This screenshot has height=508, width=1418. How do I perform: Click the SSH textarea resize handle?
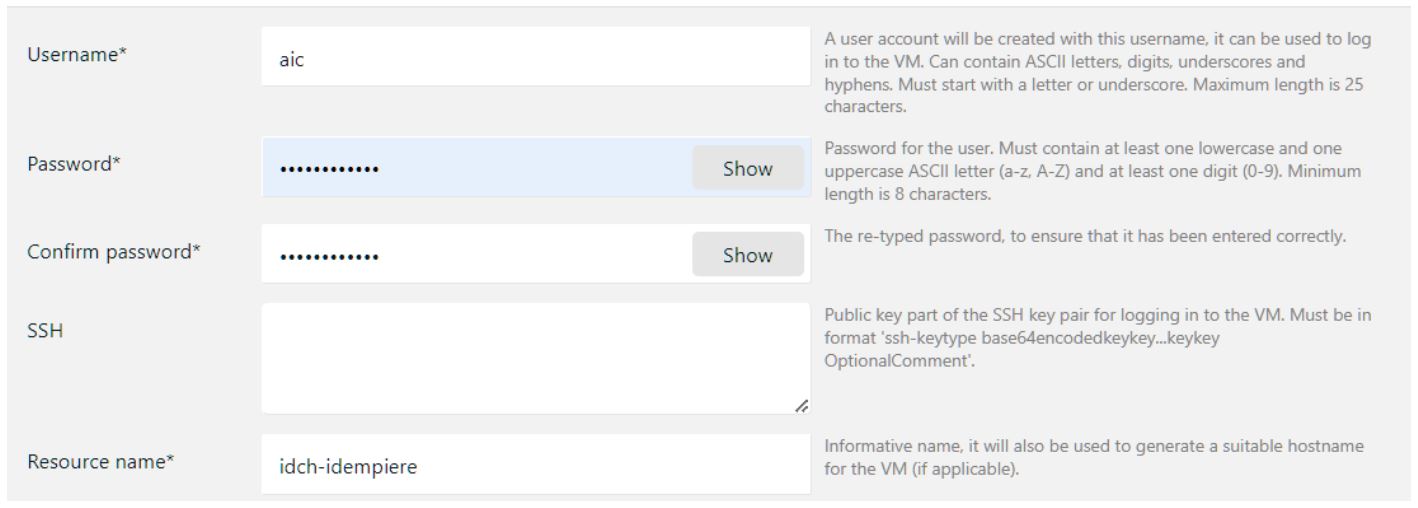coord(801,405)
